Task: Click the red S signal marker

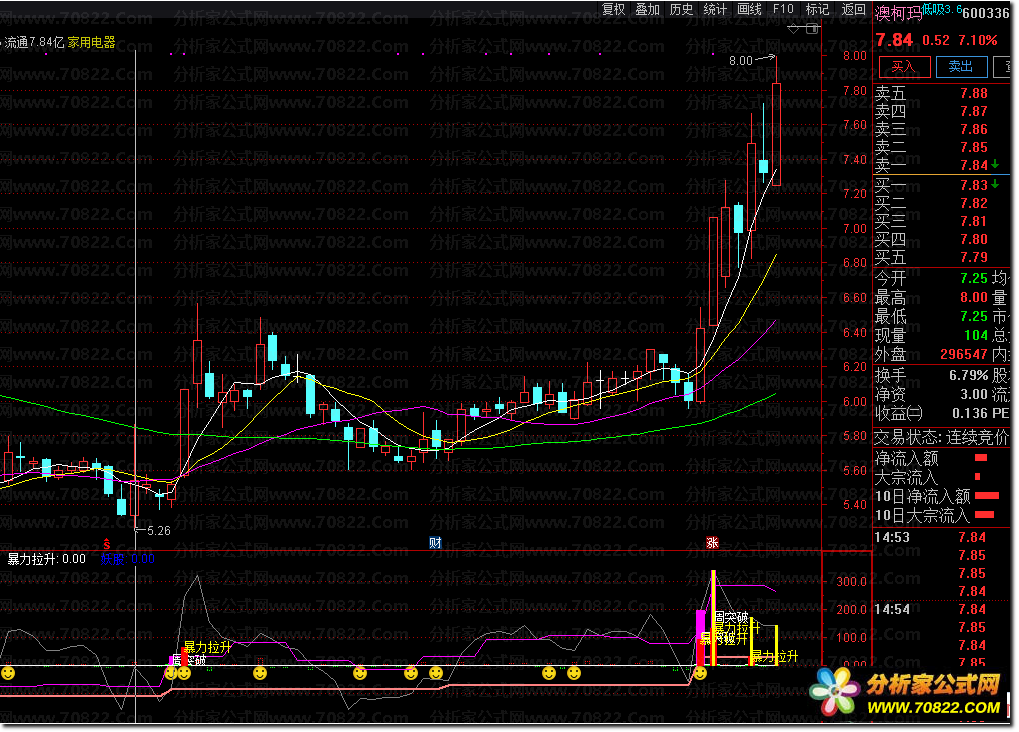Action: 107,545
